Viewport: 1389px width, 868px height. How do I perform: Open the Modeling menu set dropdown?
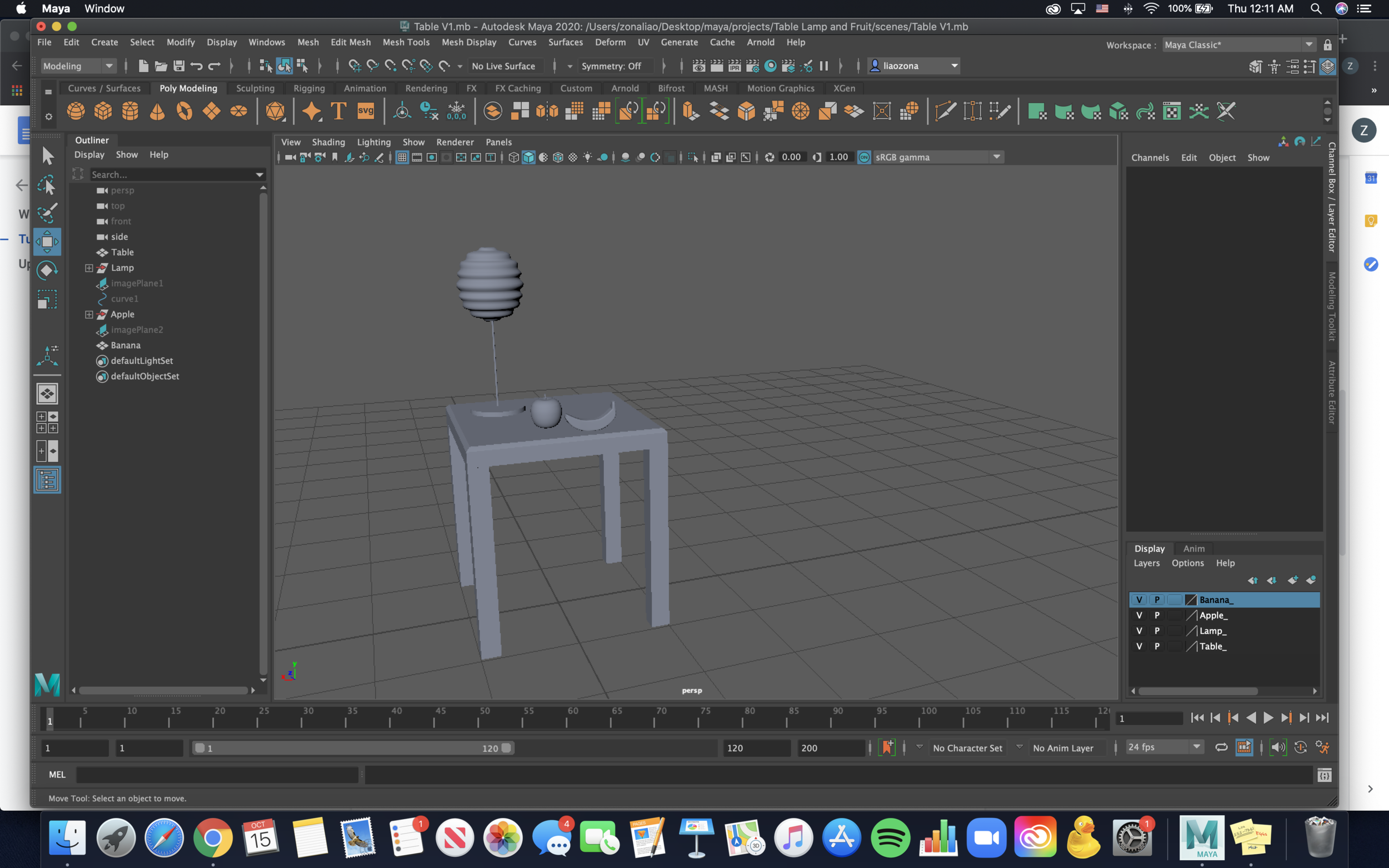(79, 66)
